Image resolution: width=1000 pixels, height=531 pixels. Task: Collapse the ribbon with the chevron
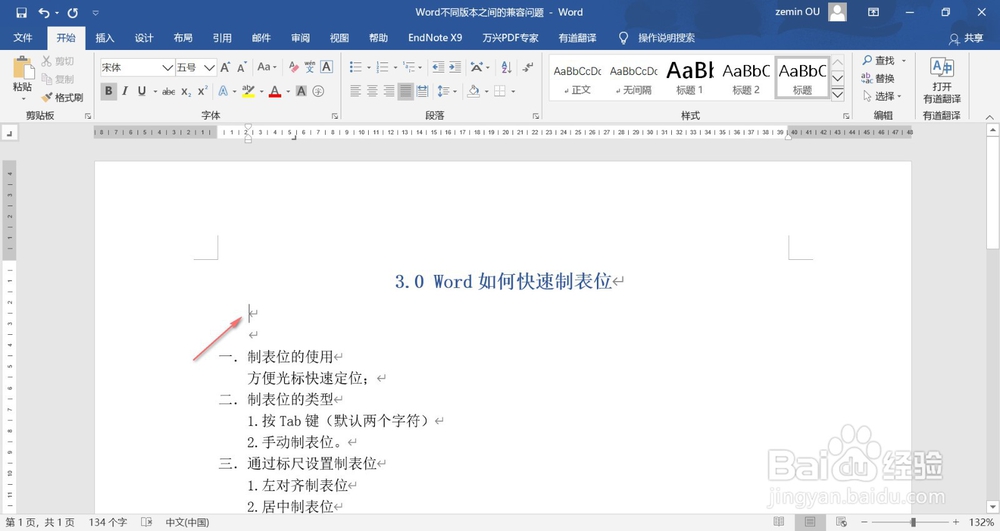989,117
